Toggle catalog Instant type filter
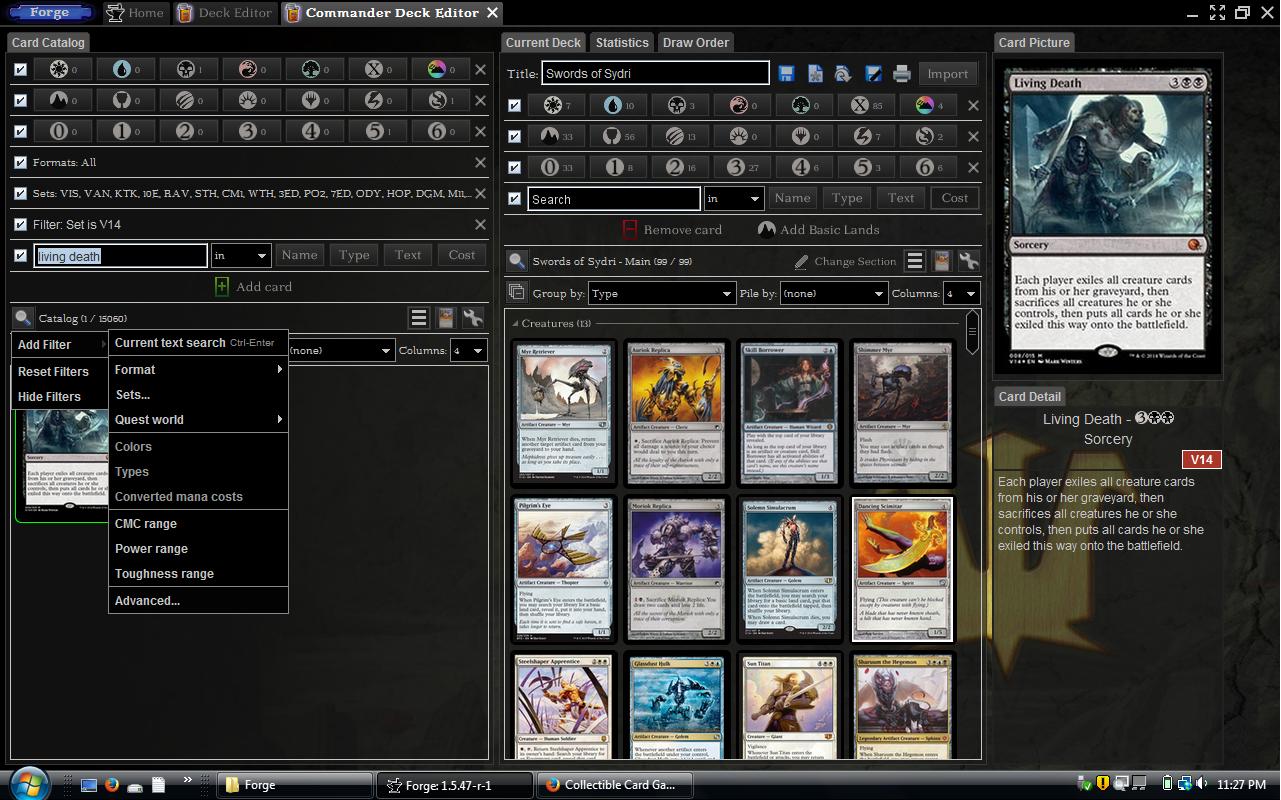Screen dimensions: 1281x800 [377, 100]
